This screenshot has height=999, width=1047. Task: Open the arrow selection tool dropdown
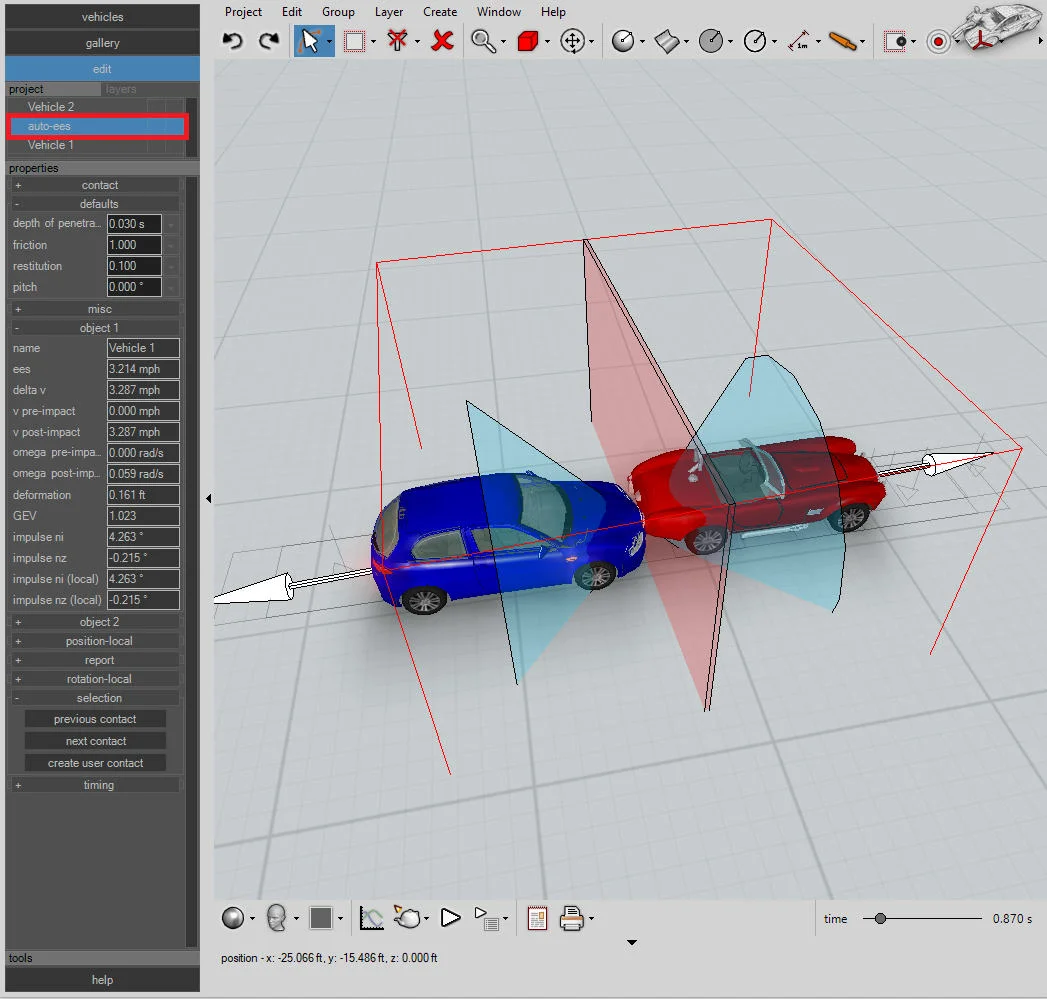(329, 42)
